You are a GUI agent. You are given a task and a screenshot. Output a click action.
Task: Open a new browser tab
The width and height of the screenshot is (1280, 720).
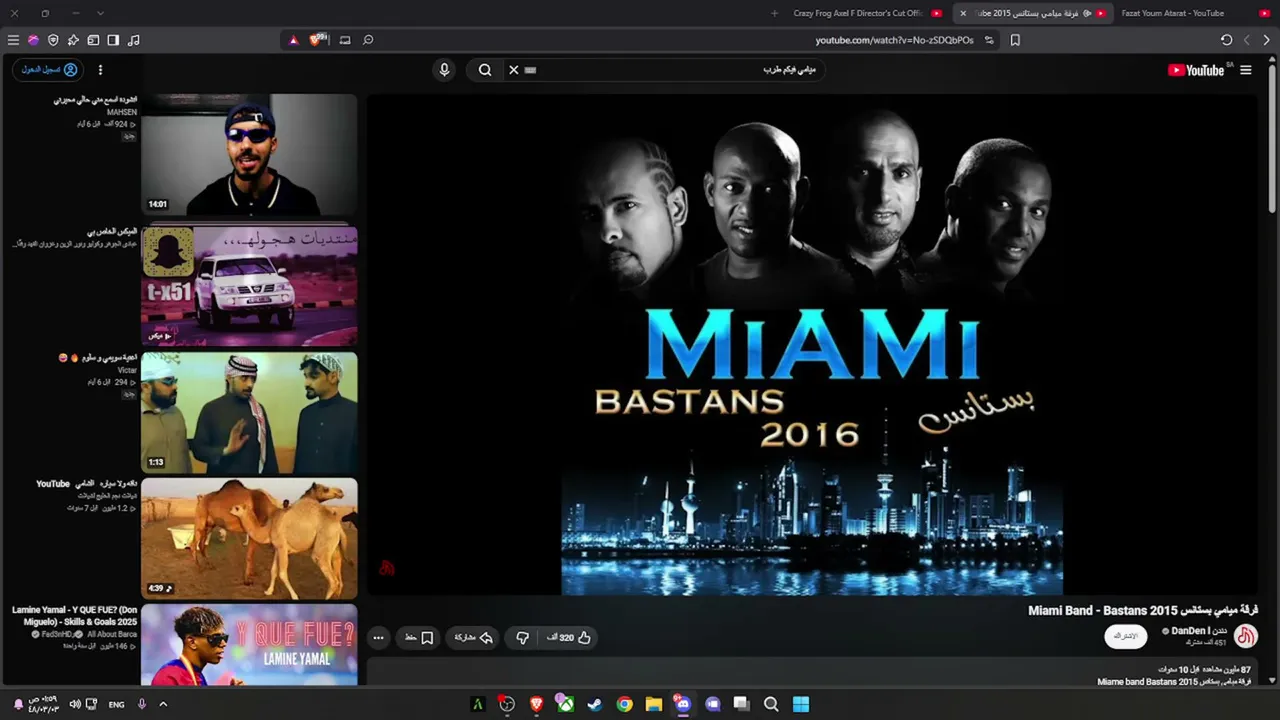[774, 13]
